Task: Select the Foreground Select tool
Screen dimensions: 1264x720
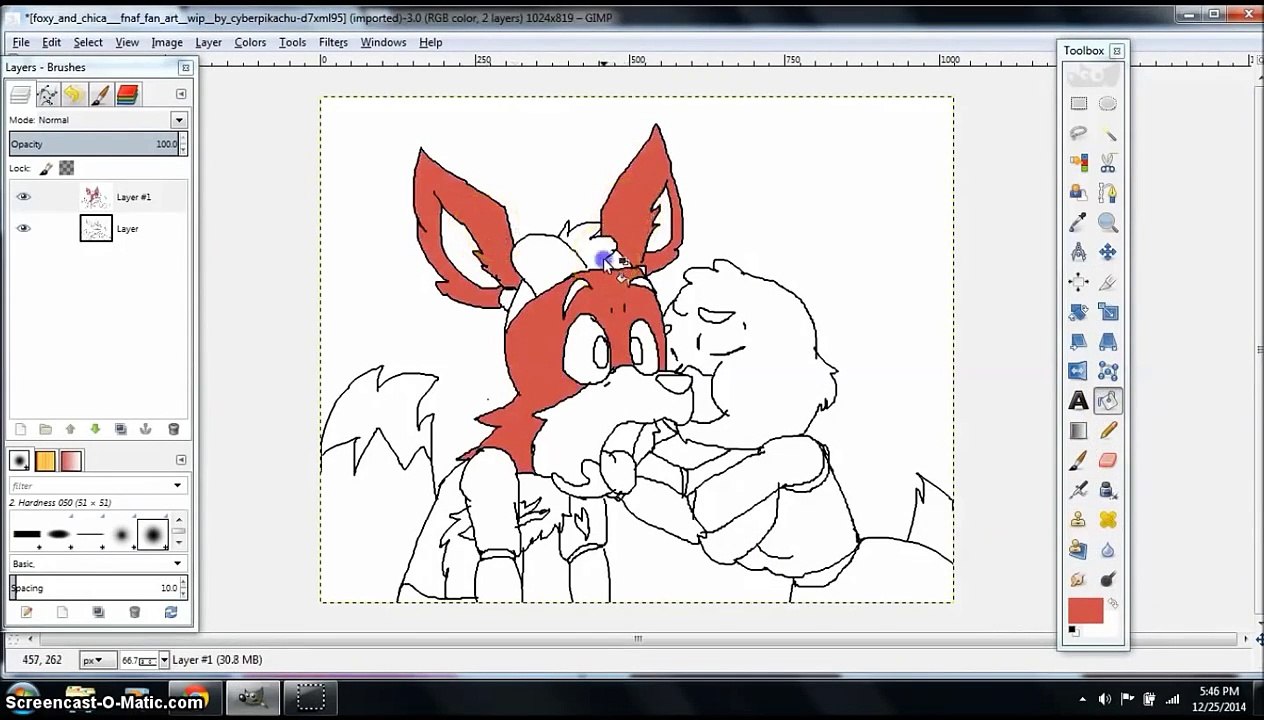Action: [1078, 193]
